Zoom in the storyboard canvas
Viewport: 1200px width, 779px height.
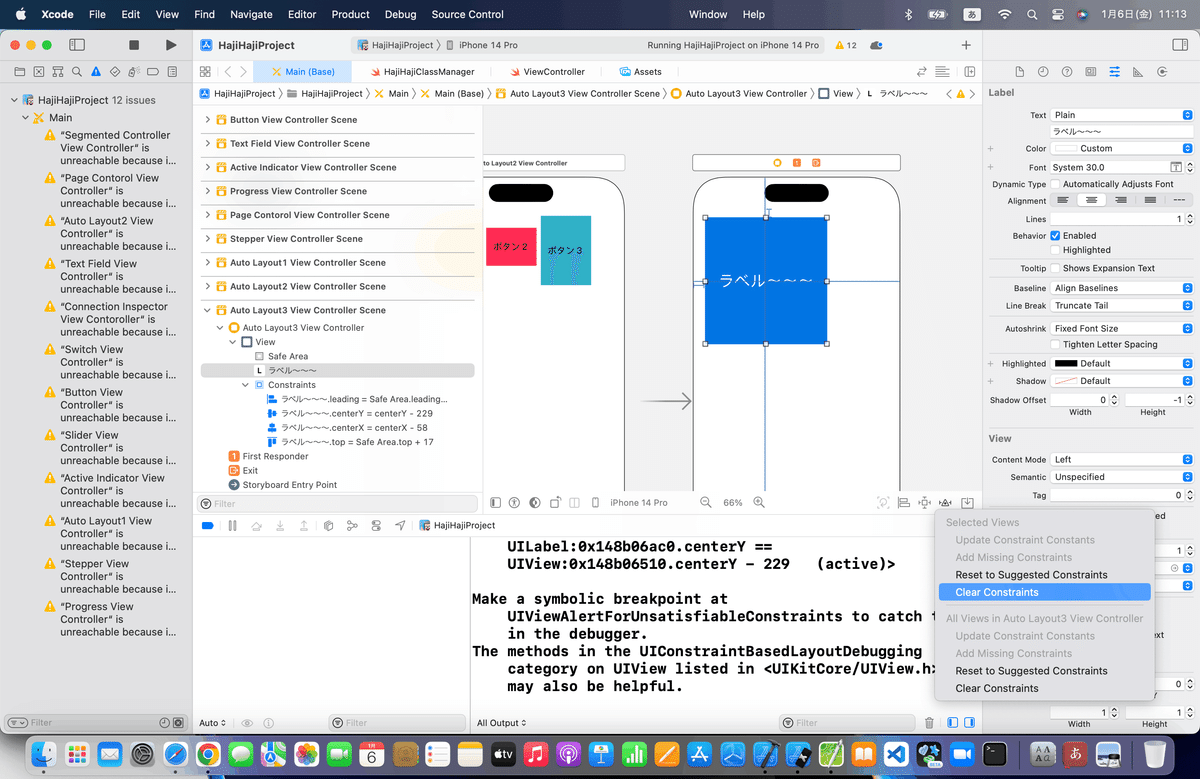tap(759, 502)
